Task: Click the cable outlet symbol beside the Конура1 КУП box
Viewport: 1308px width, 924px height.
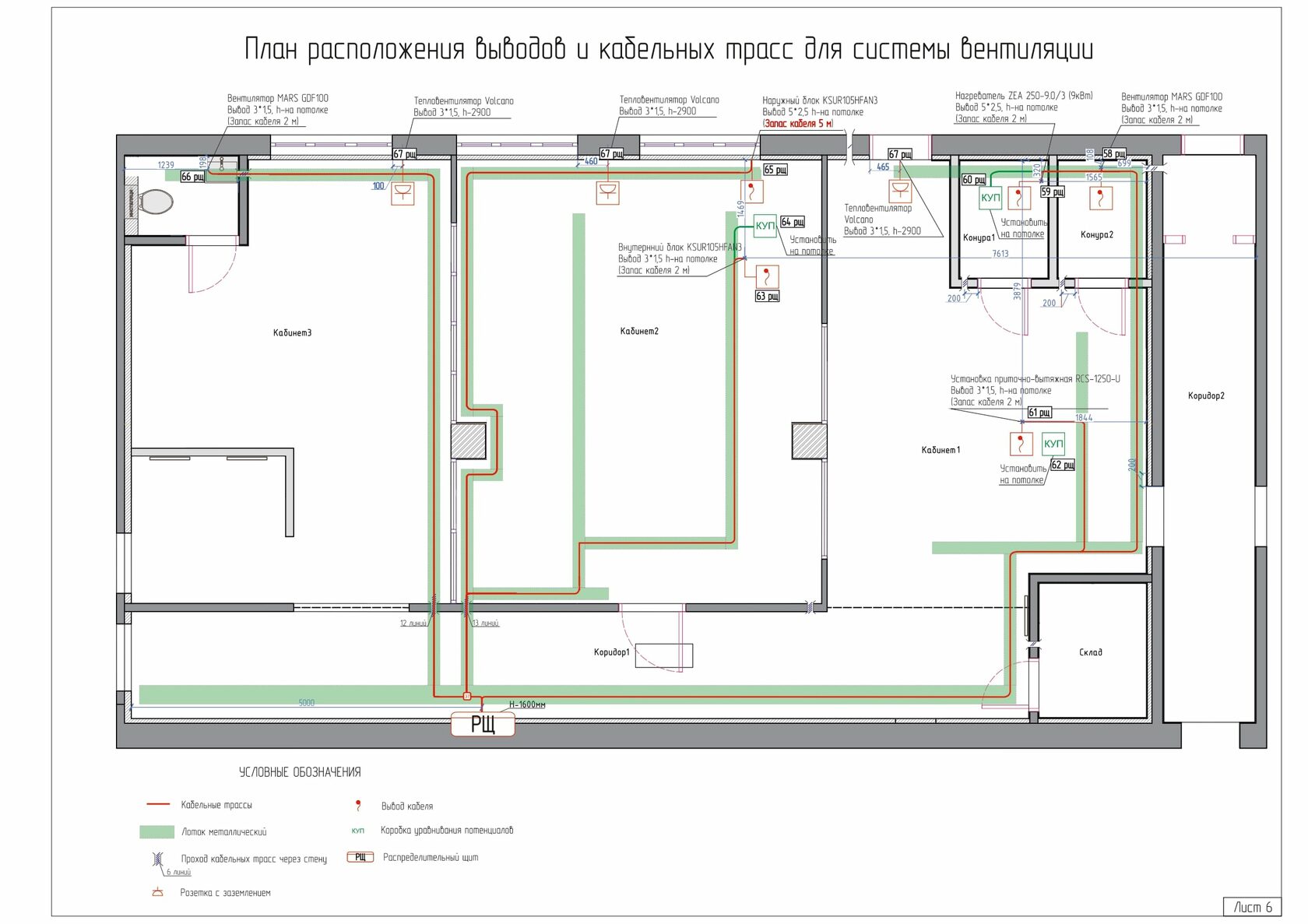Action: coord(1019,198)
